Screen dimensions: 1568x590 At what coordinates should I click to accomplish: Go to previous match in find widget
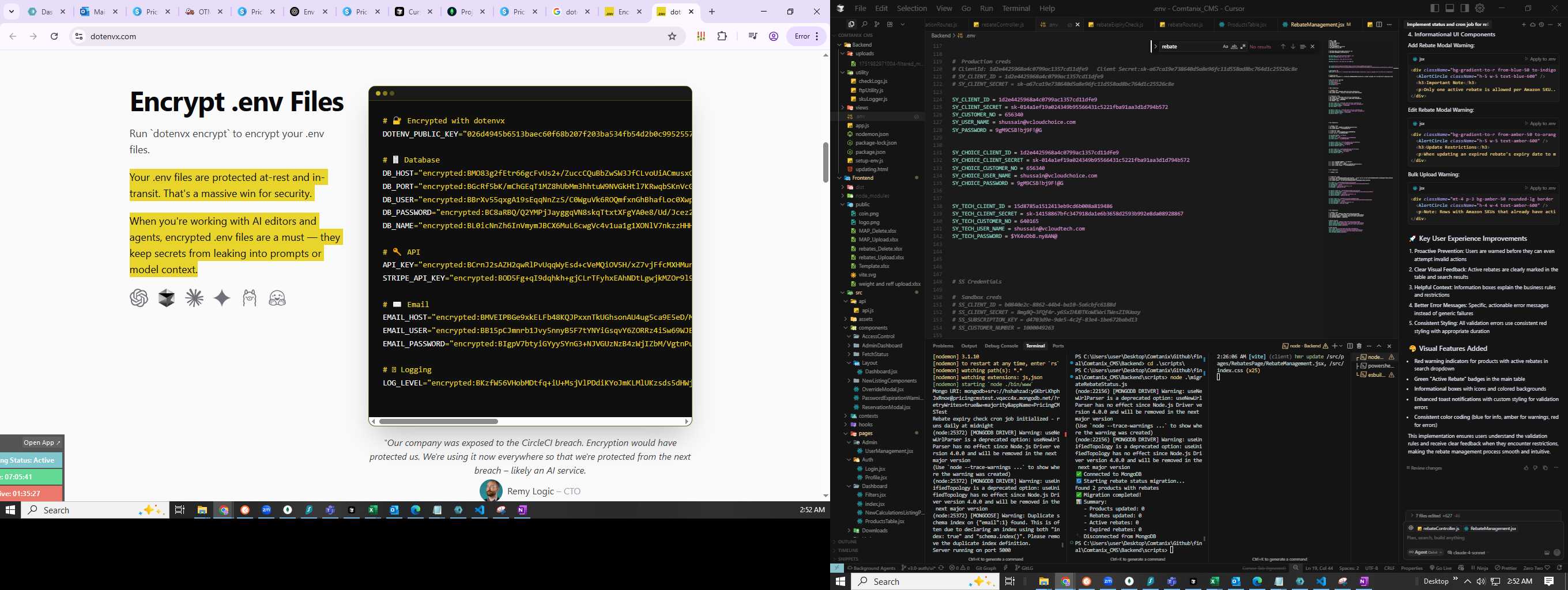click(1283, 46)
